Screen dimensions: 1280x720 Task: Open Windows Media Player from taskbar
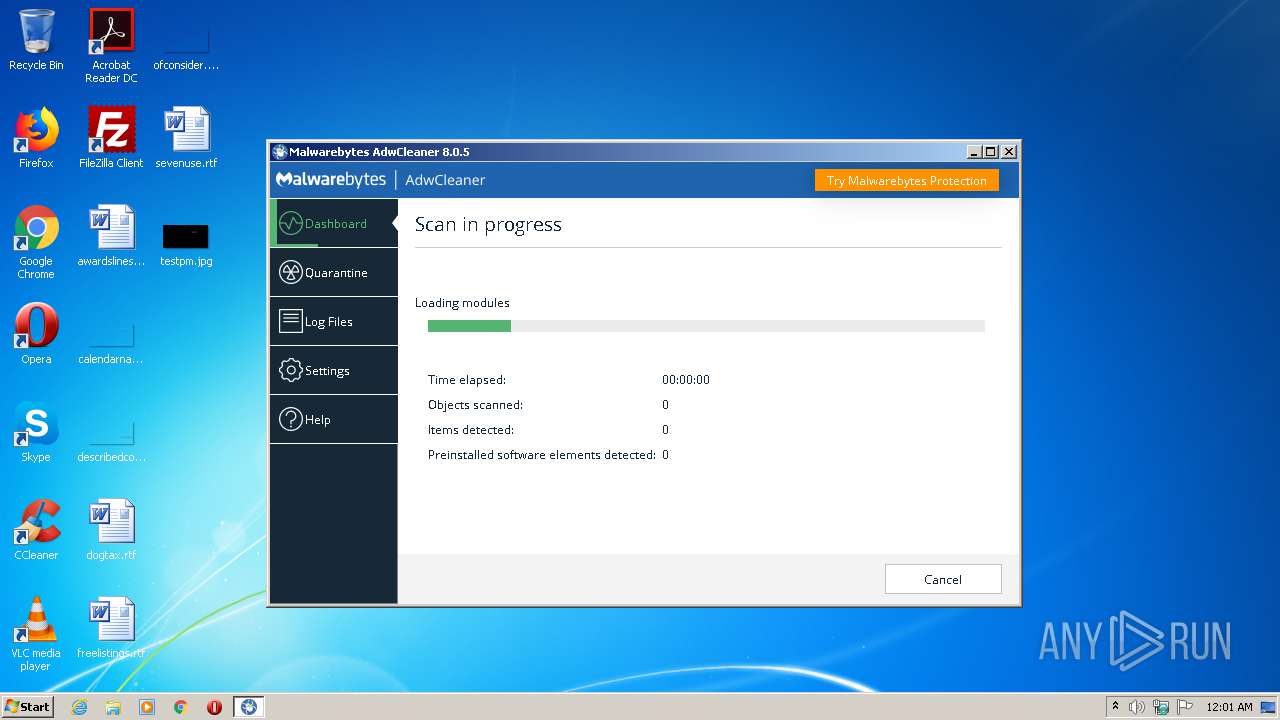(x=147, y=707)
